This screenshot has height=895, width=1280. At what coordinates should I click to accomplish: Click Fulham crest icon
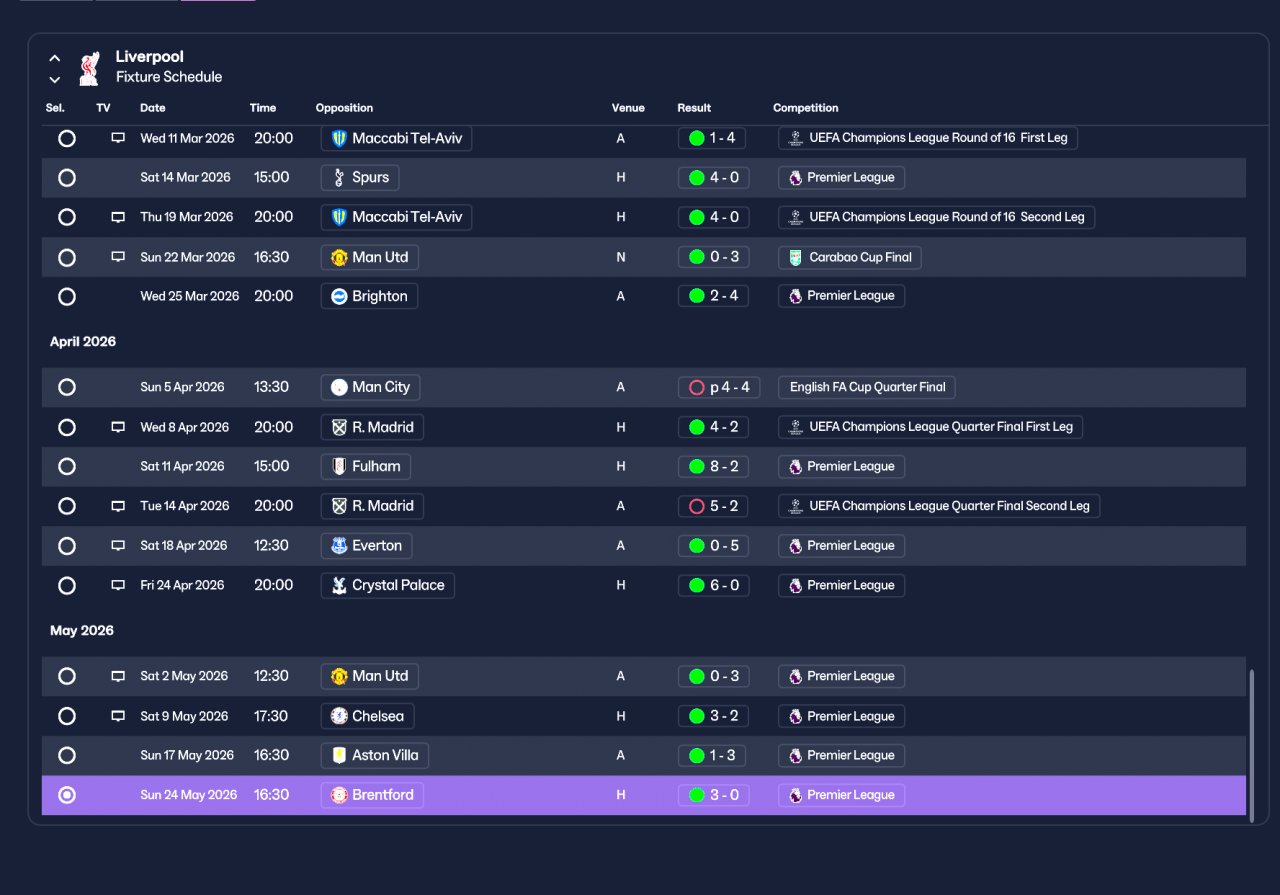[339, 466]
